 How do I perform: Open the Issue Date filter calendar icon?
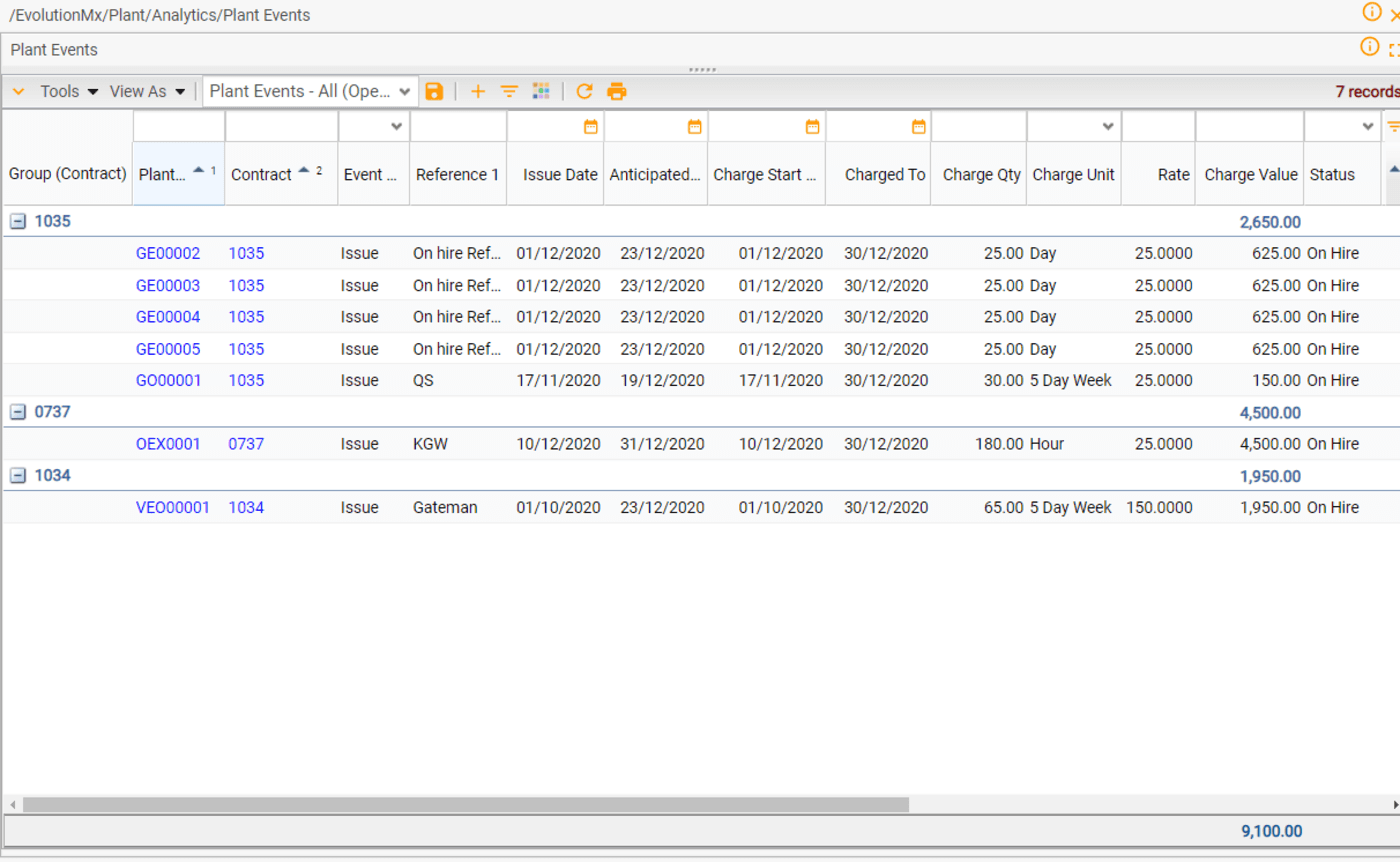(x=591, y=127)
